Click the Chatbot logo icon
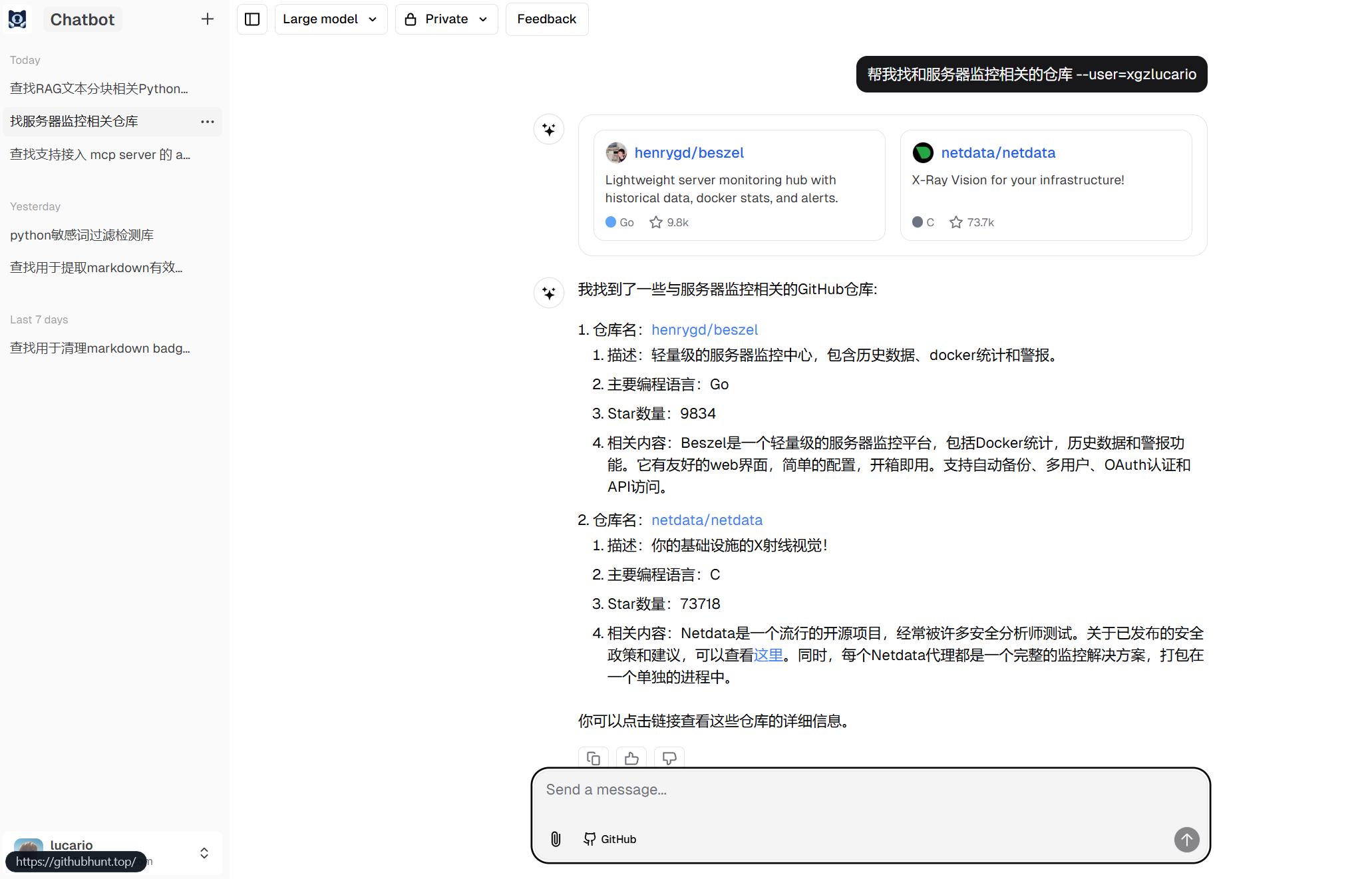Screen dimensions: 1372x879 (x=17, y=19)
